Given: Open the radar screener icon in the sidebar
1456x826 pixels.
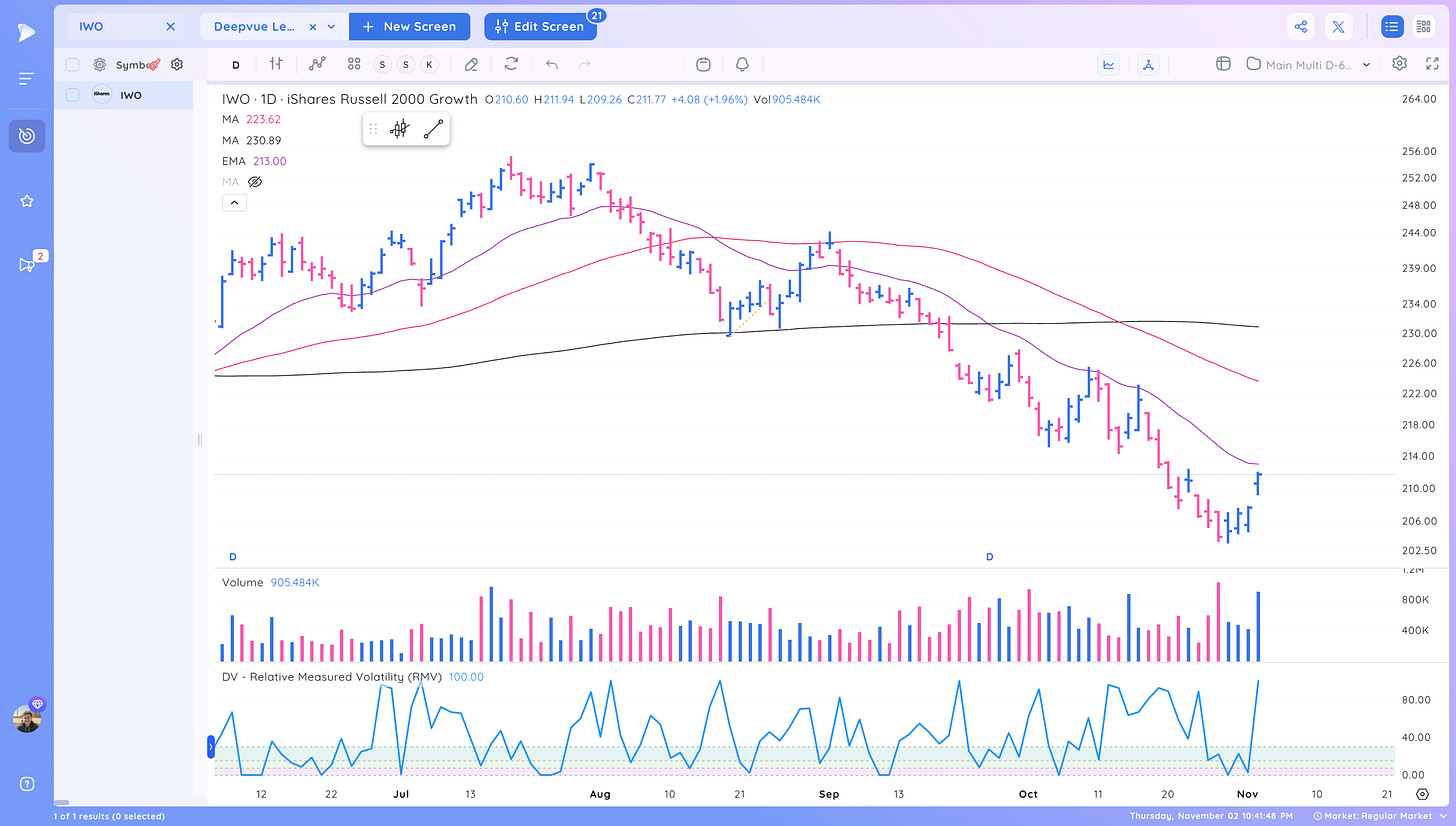Looking at the screenshot, I should point(26,135).
